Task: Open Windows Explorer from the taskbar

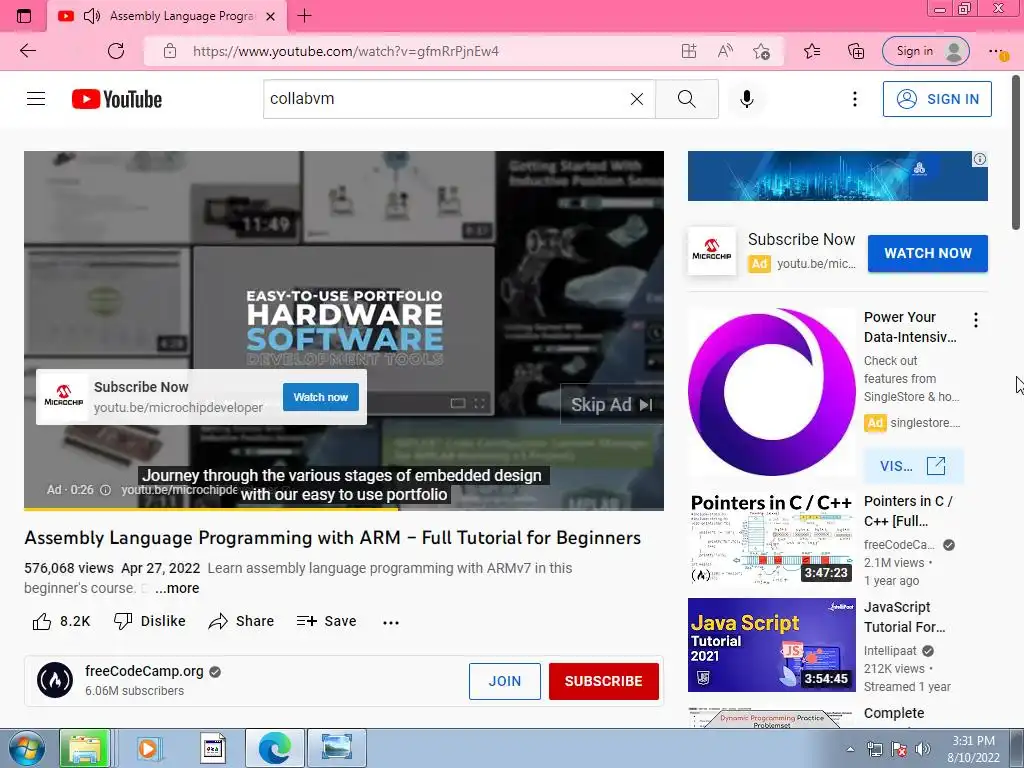Action: point(84,748)
